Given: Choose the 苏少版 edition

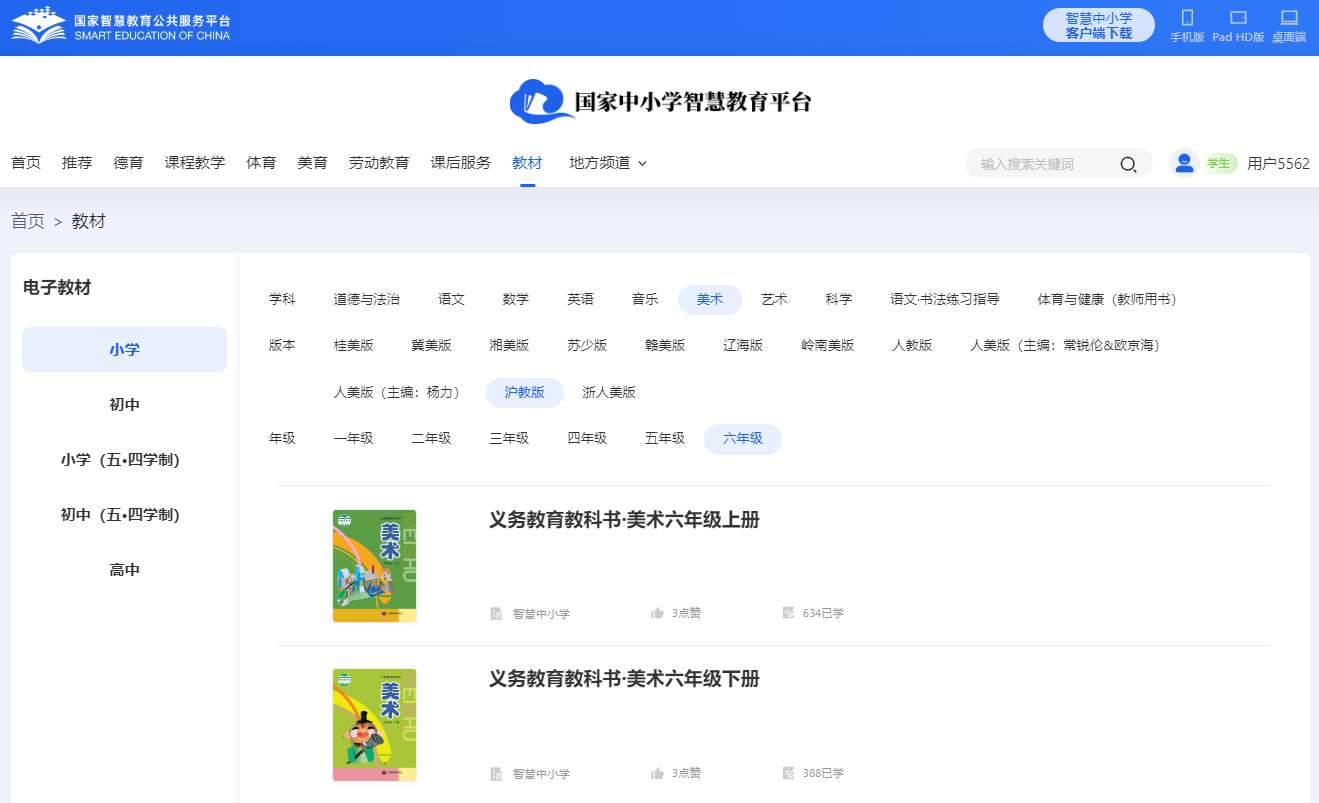Looking at the screenshot, I should 588,345.
